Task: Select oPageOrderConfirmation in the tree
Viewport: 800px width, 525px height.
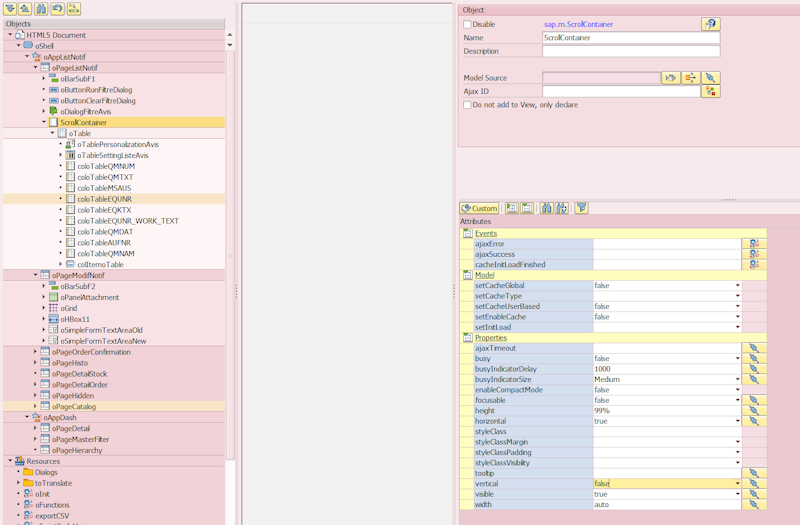Action: (x=91, y=352)
